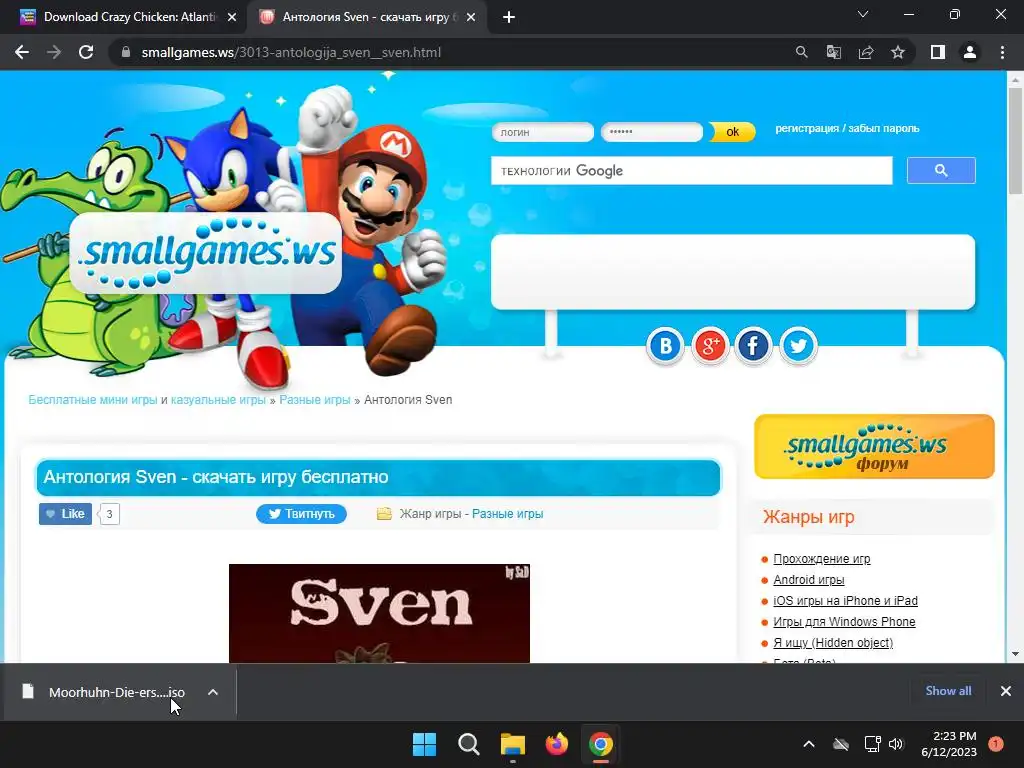Viewport: 1024px width, 768px height.
Task: Open казуальные игры breadcrumb link
Action: [218, 400]
